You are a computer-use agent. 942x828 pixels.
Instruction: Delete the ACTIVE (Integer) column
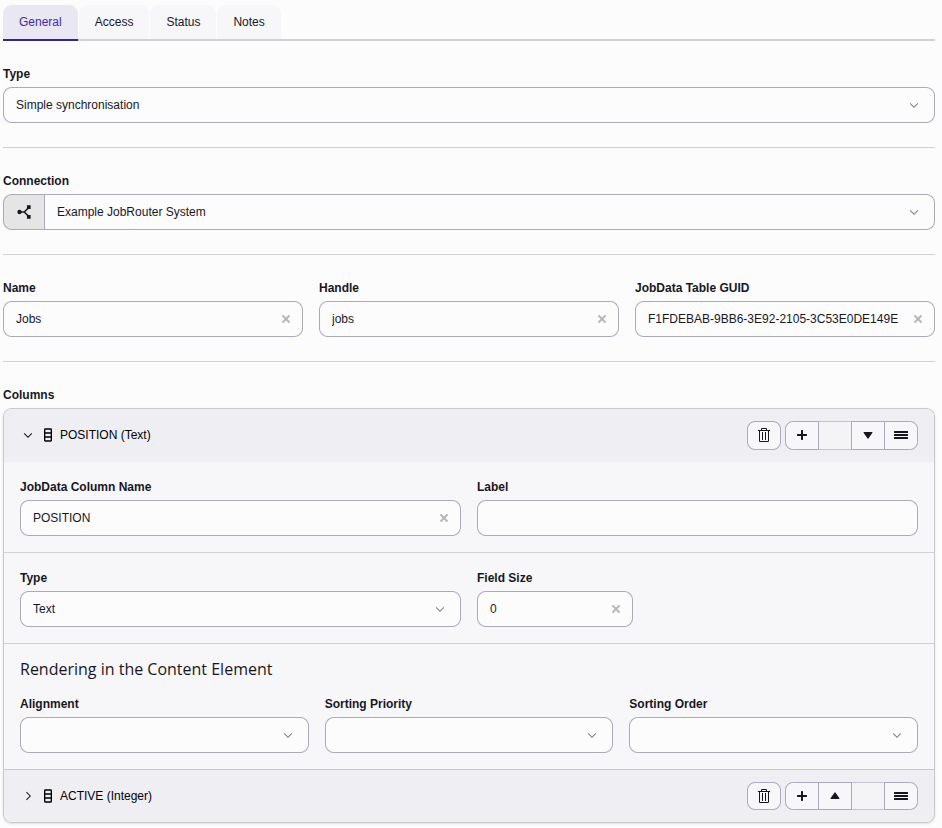(x=764, y=796)
